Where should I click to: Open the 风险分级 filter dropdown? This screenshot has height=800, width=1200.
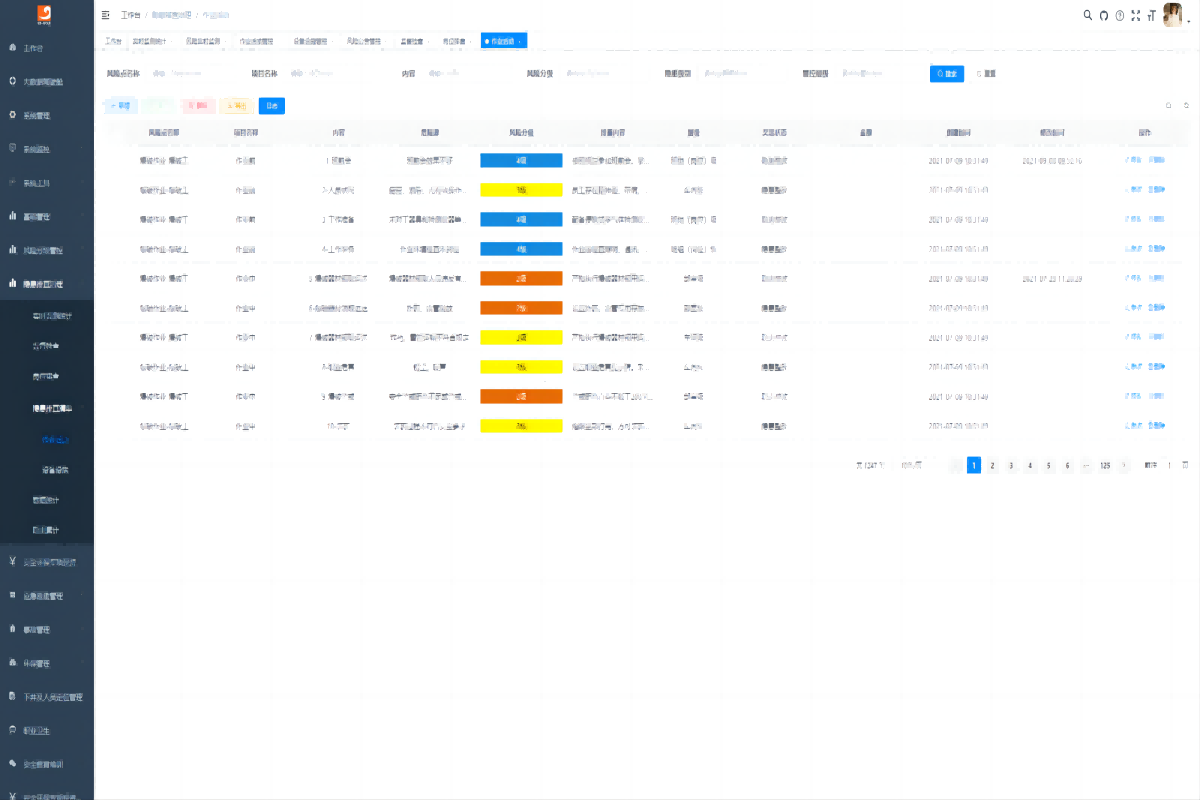600,73
